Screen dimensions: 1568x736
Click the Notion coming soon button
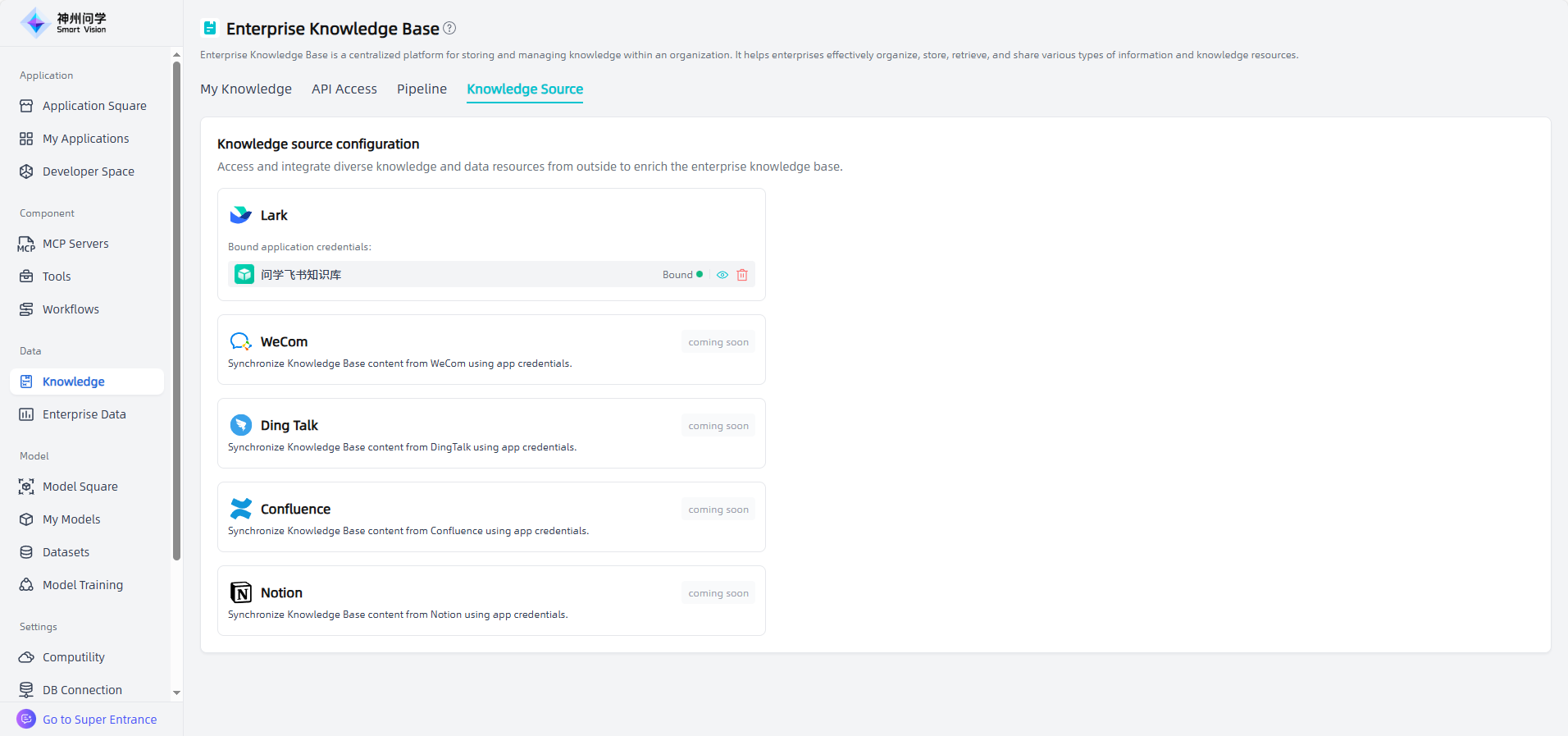[x=718, y=593]
